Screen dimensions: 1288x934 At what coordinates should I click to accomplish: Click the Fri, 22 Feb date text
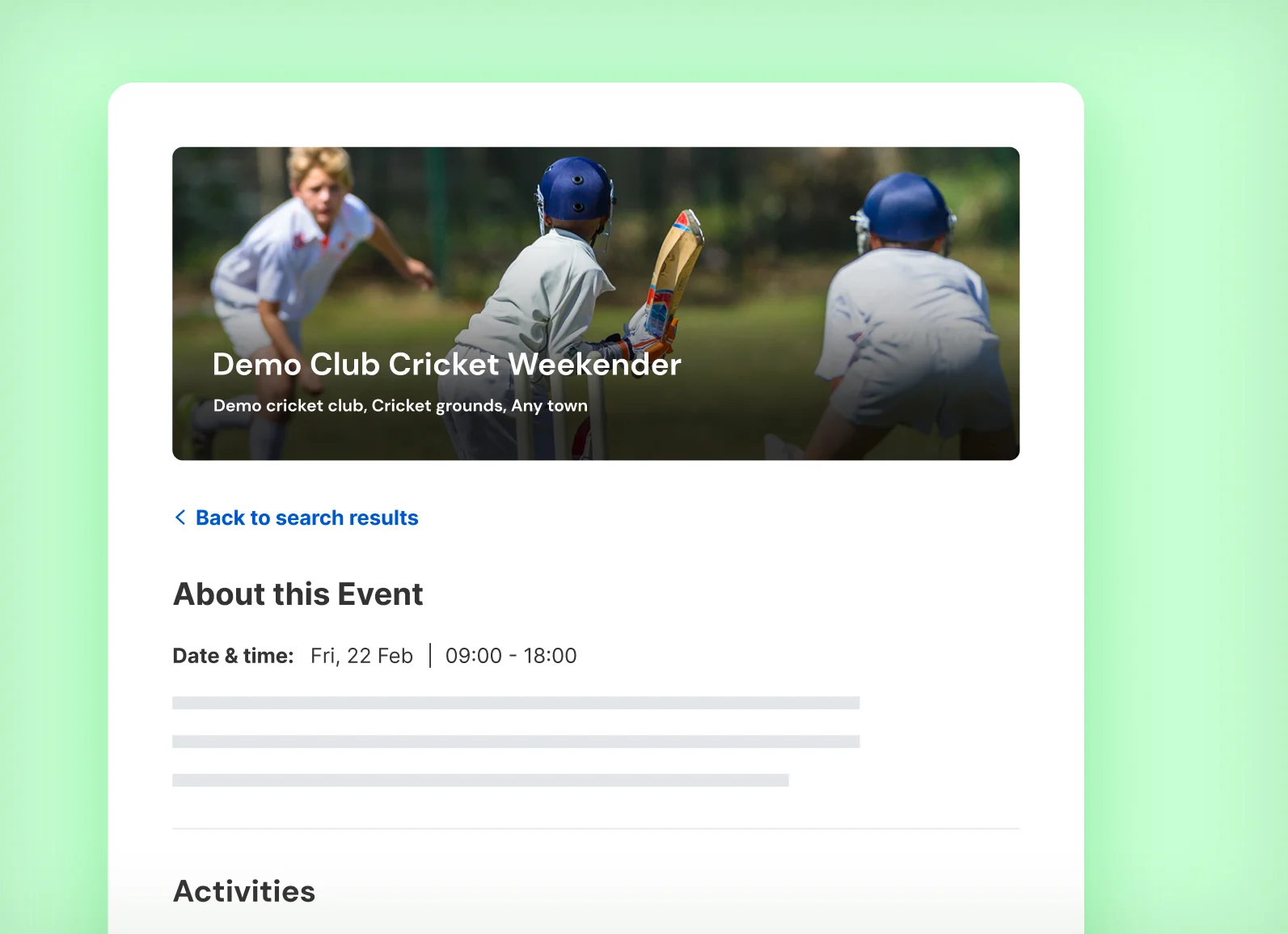click(x=361, y=656)
